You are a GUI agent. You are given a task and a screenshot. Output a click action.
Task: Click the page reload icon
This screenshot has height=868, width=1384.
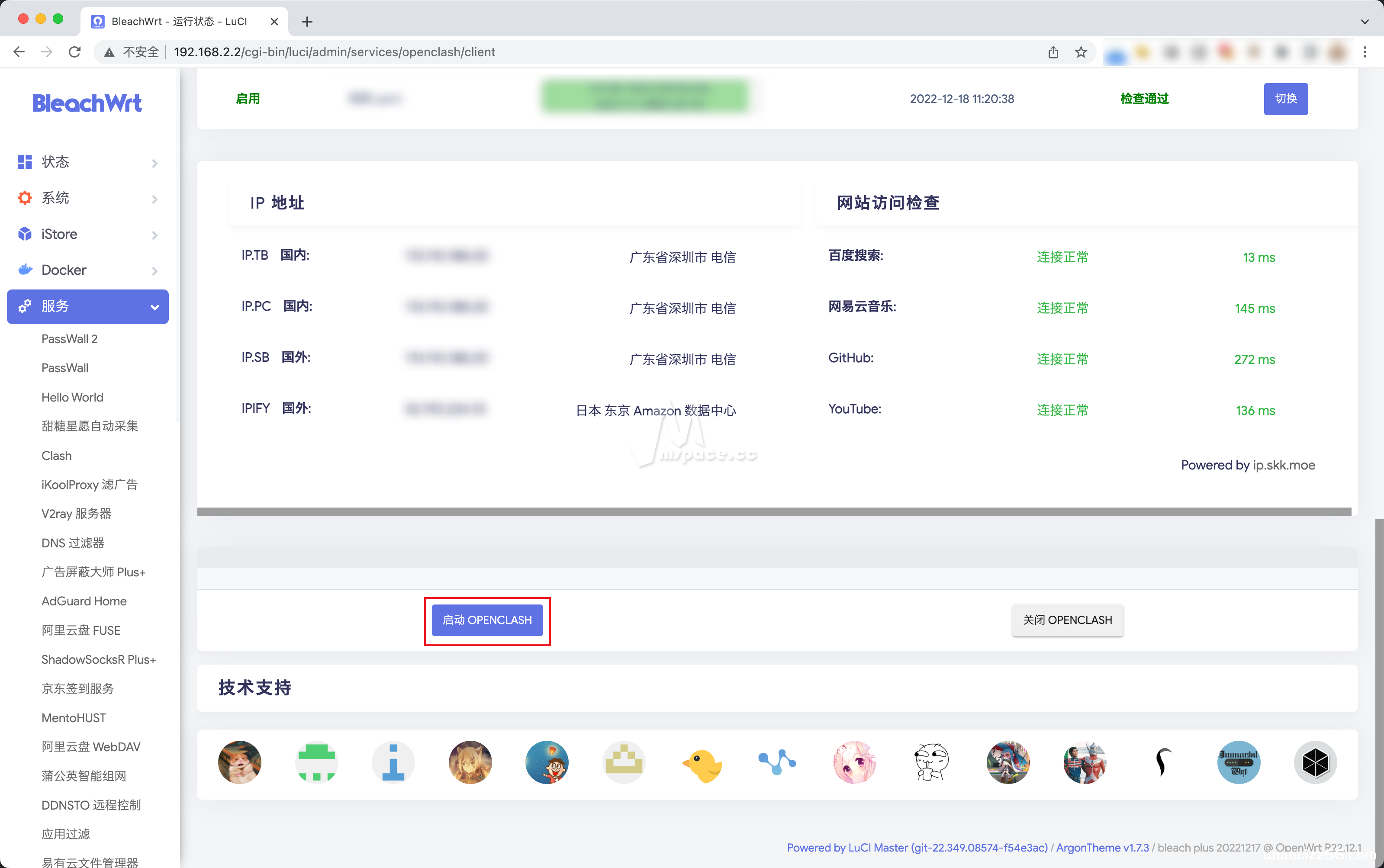coord(74,51)
